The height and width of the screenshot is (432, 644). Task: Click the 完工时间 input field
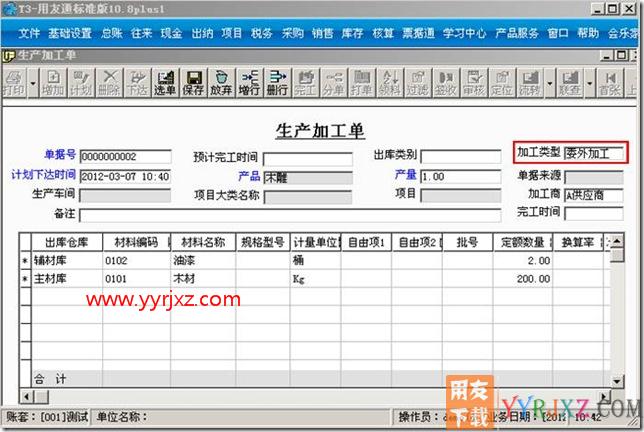pyautogui.click(x=594, y=214)
